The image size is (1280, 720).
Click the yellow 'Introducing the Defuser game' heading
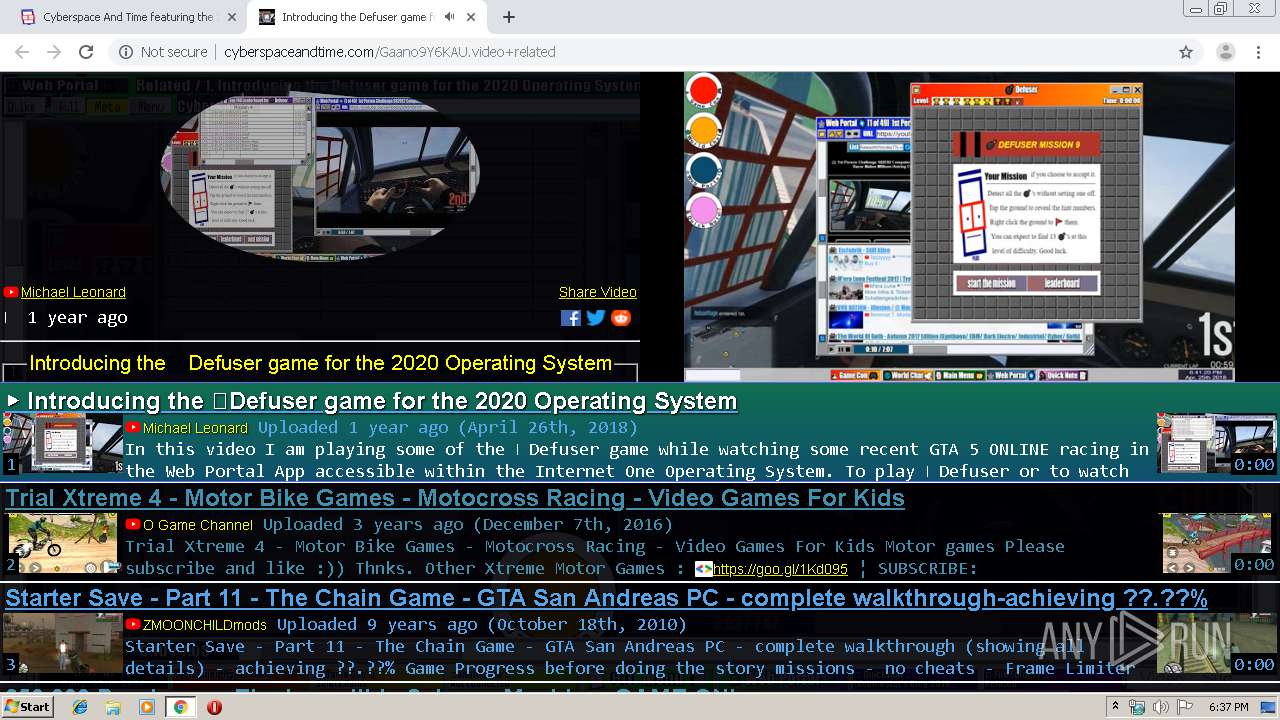pyautogui.click(x=321, y=363)
